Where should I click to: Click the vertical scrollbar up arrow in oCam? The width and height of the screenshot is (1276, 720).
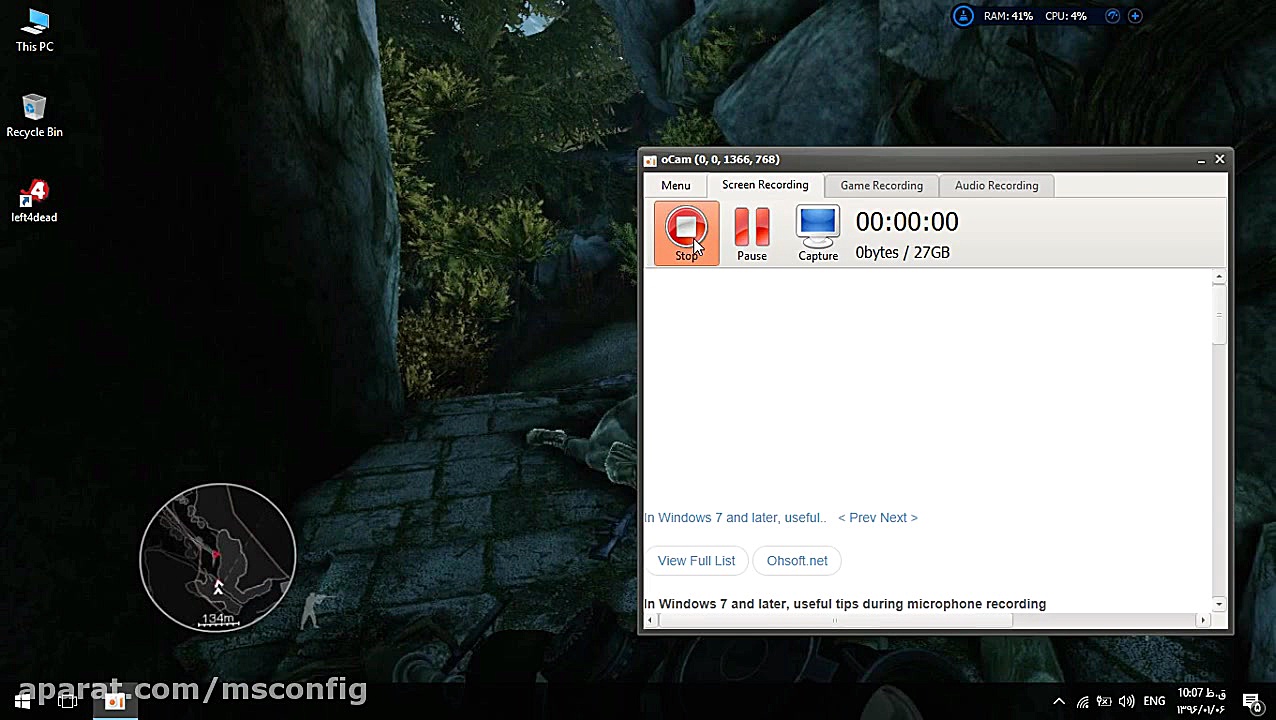(1219, 277)
